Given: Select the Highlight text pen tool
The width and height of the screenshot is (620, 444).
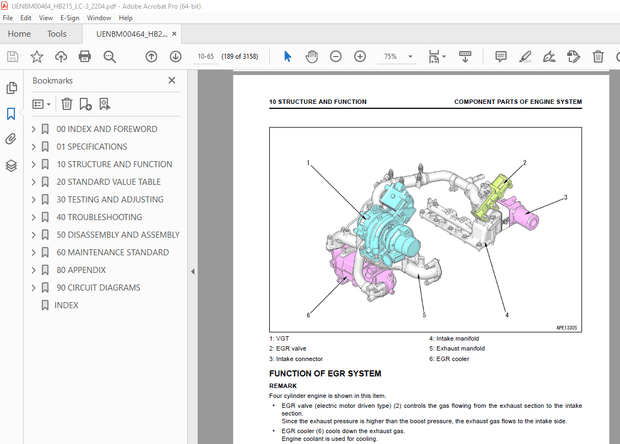Looking at the screenshot, I should 525,57.
